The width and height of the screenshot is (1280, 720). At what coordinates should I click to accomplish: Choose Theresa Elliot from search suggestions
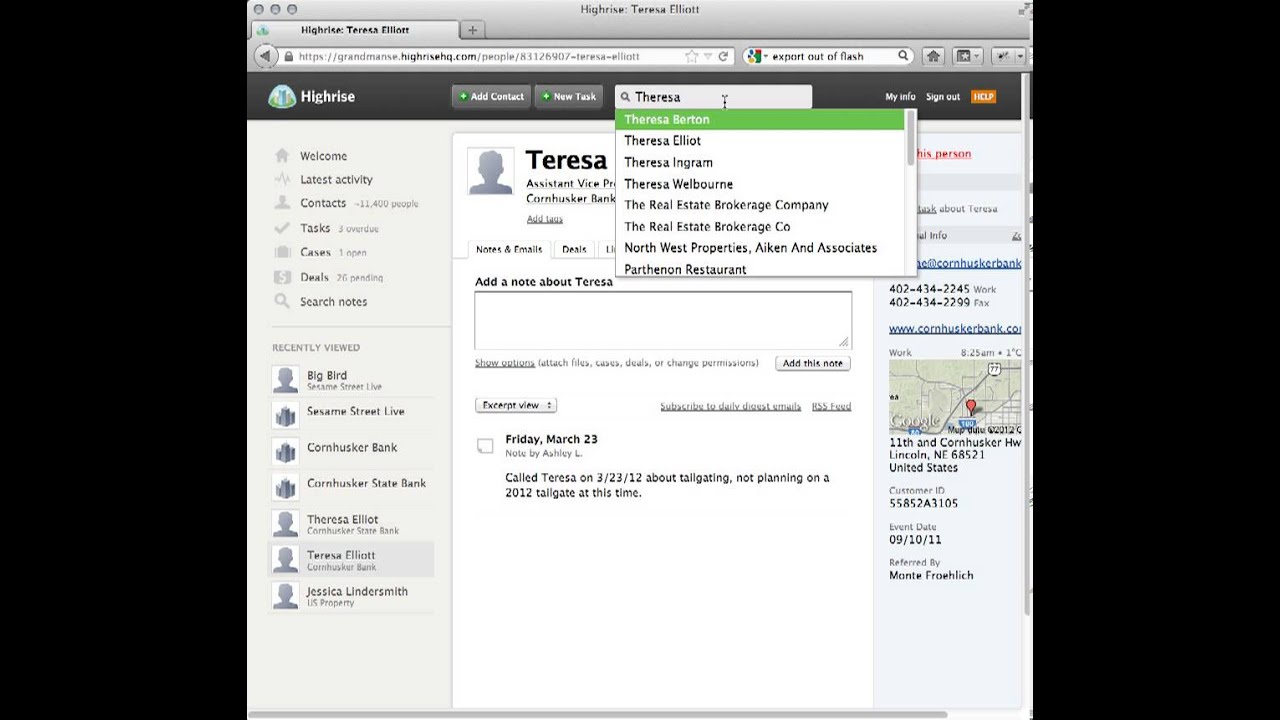click(760, 141)
